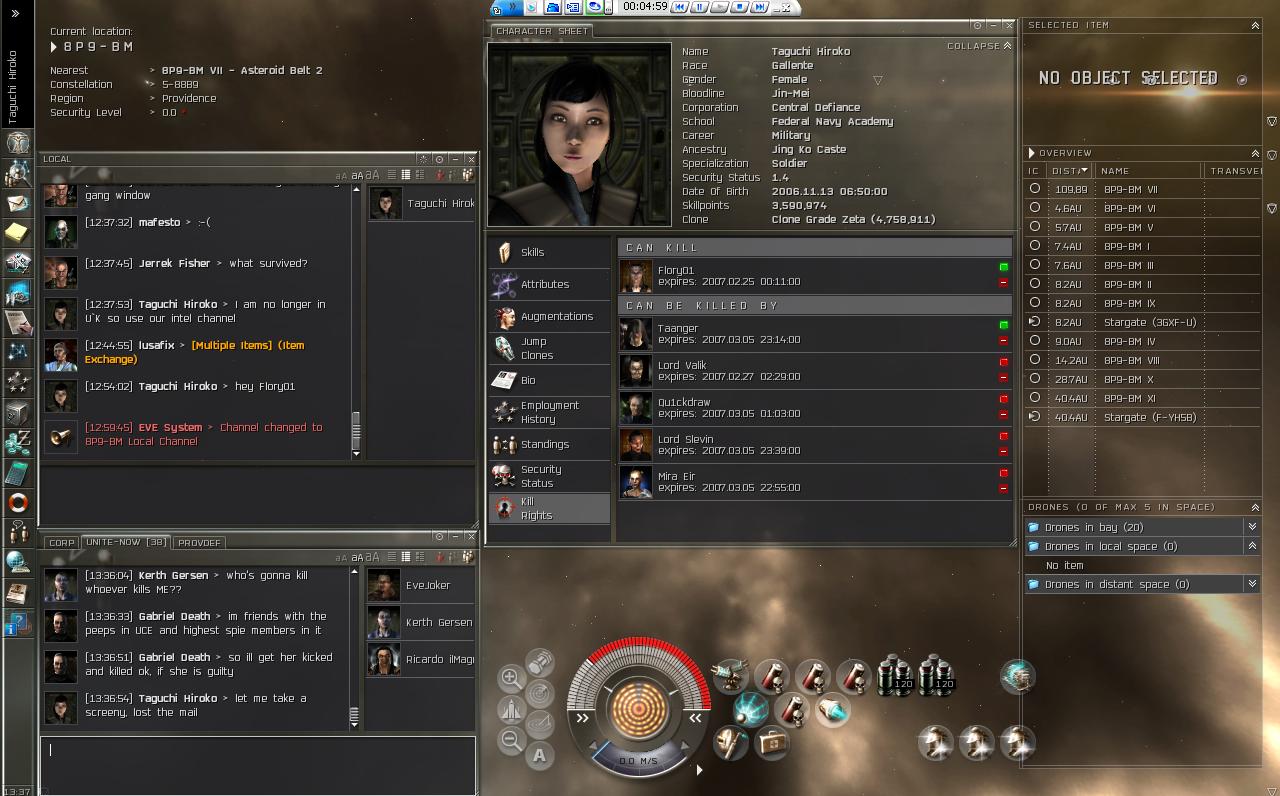Screen dimensions: 1280x796
Task: Sort overview by the NAME column header
Action: click(1115, 171)
